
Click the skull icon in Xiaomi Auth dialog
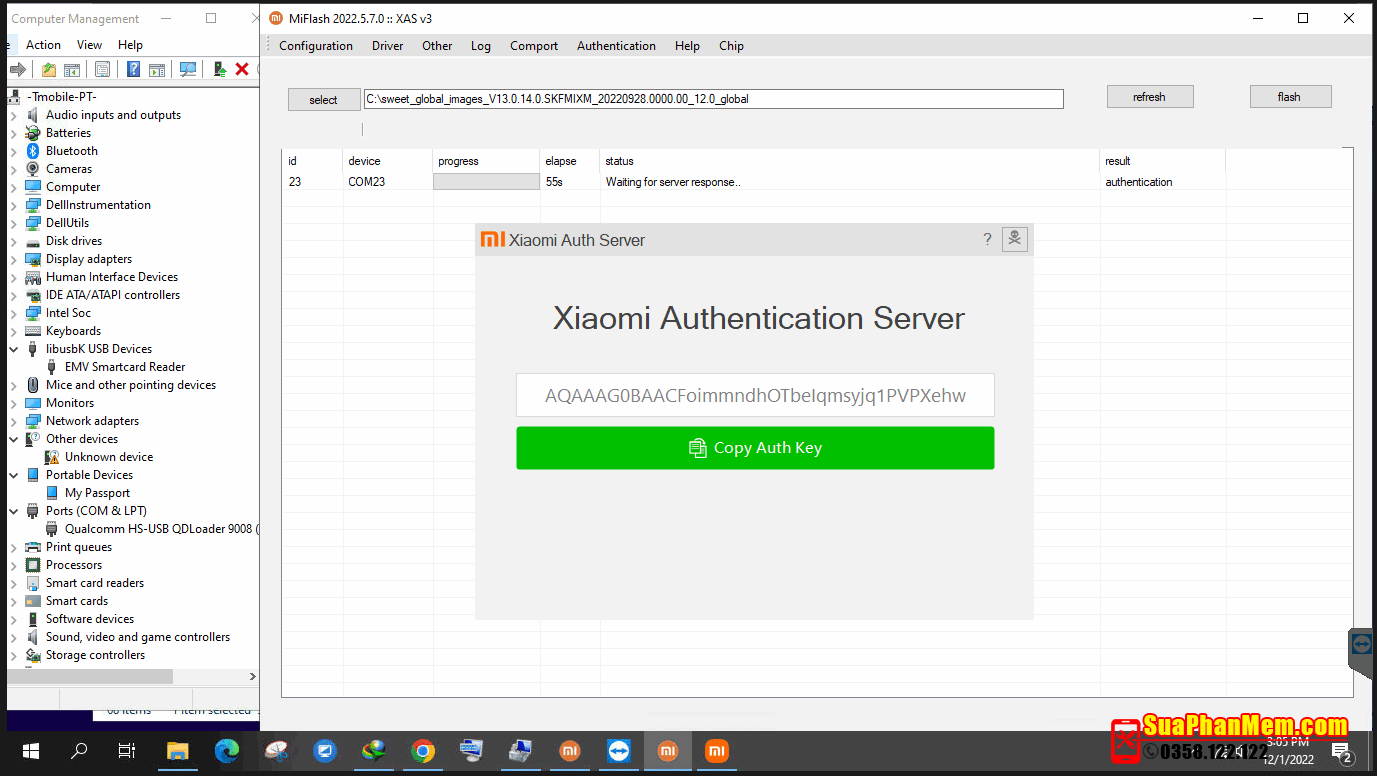(1014, 239)
